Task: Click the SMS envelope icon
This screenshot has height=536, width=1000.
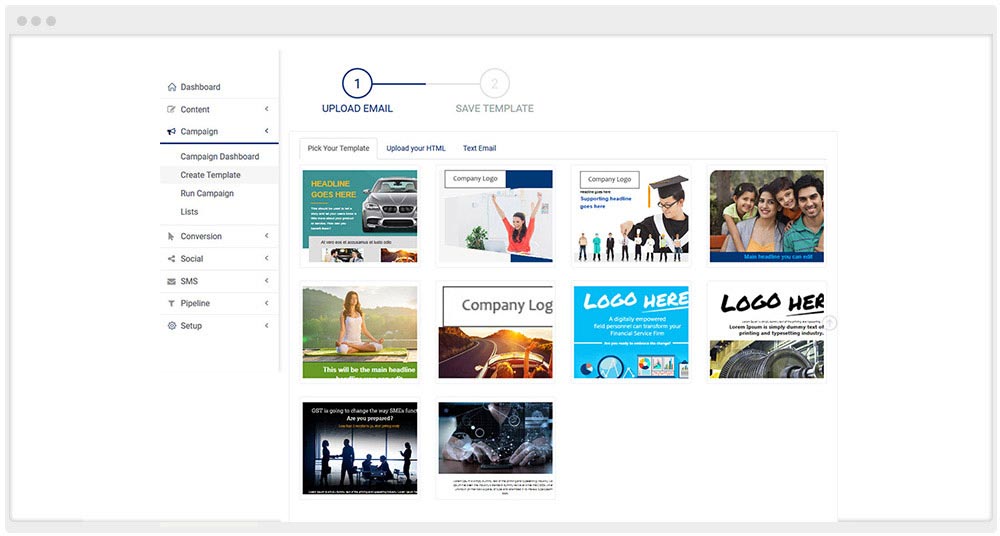Action: pyautogui.click(x=171, y=281)
